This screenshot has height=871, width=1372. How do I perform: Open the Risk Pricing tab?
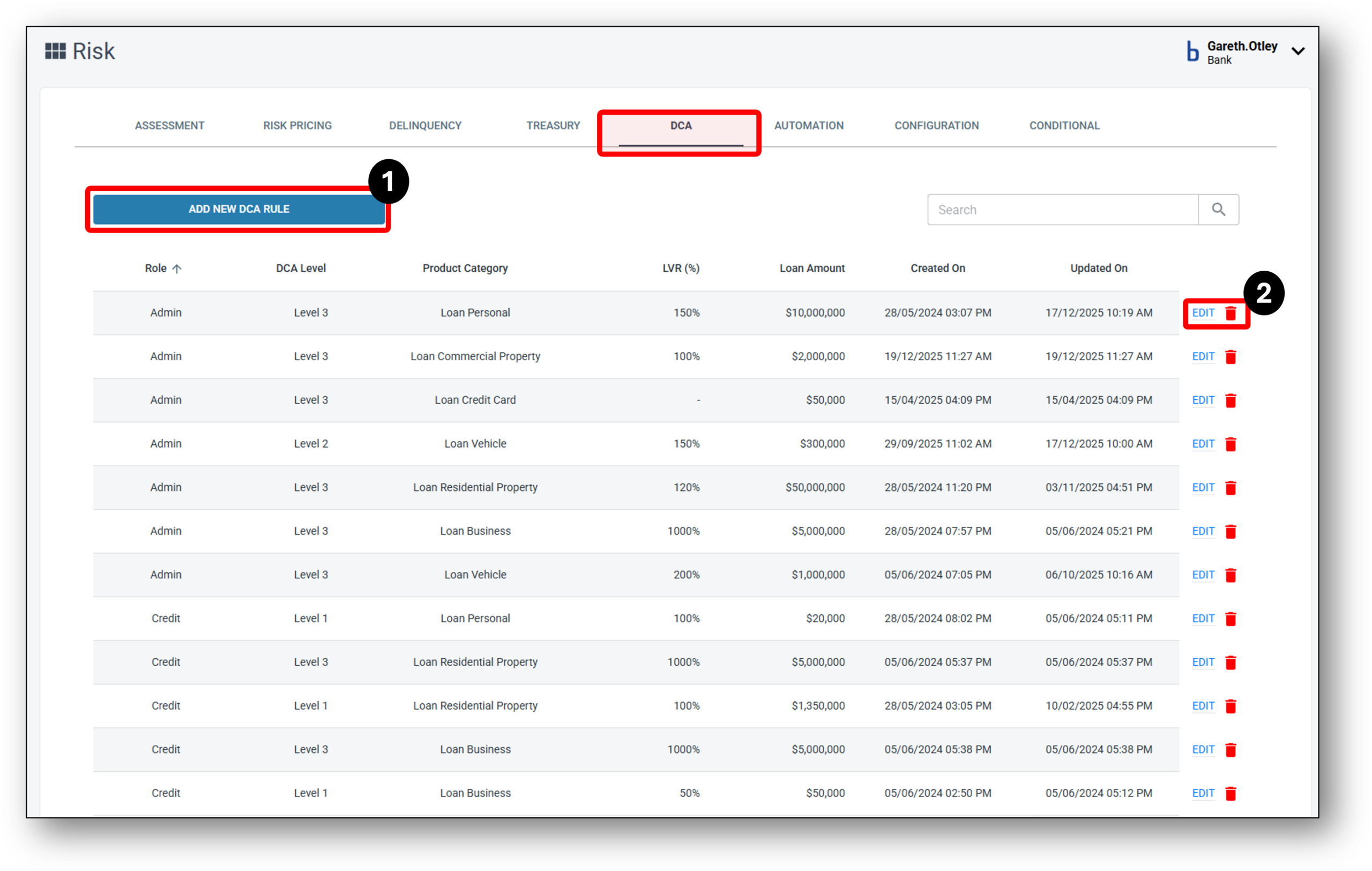tap(297, 125)
